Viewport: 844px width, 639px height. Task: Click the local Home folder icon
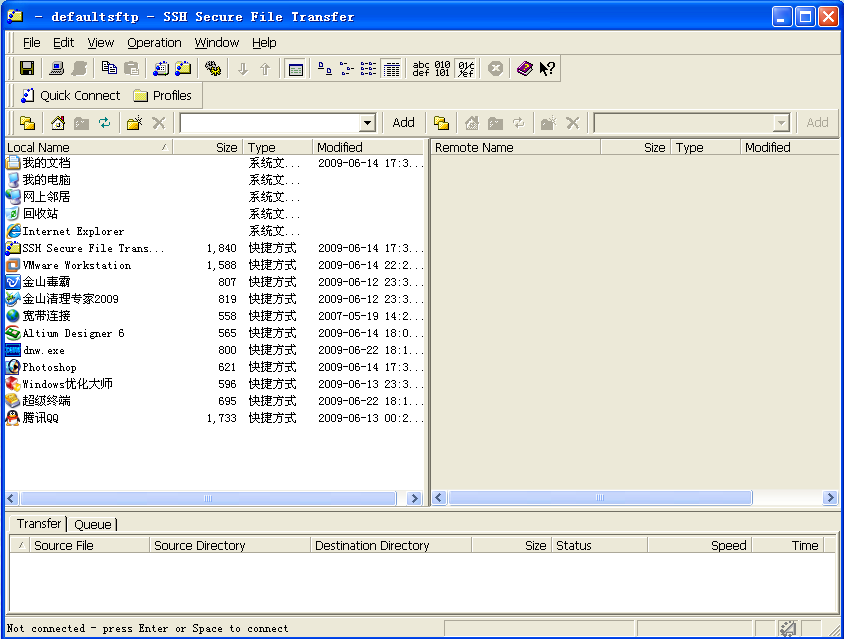(58, 123)
